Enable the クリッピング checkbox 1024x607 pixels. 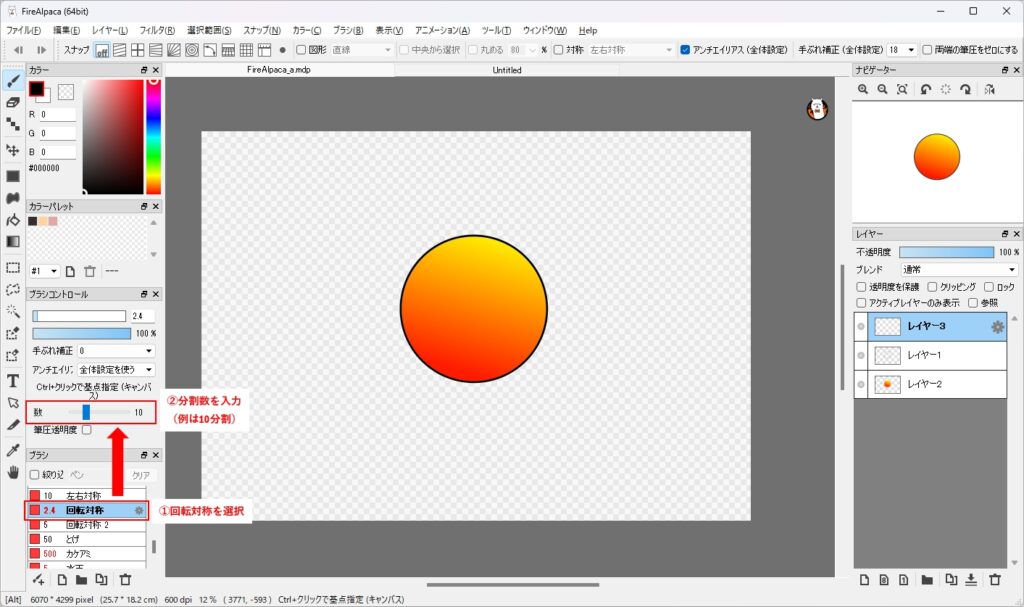[x=933, y=287]
